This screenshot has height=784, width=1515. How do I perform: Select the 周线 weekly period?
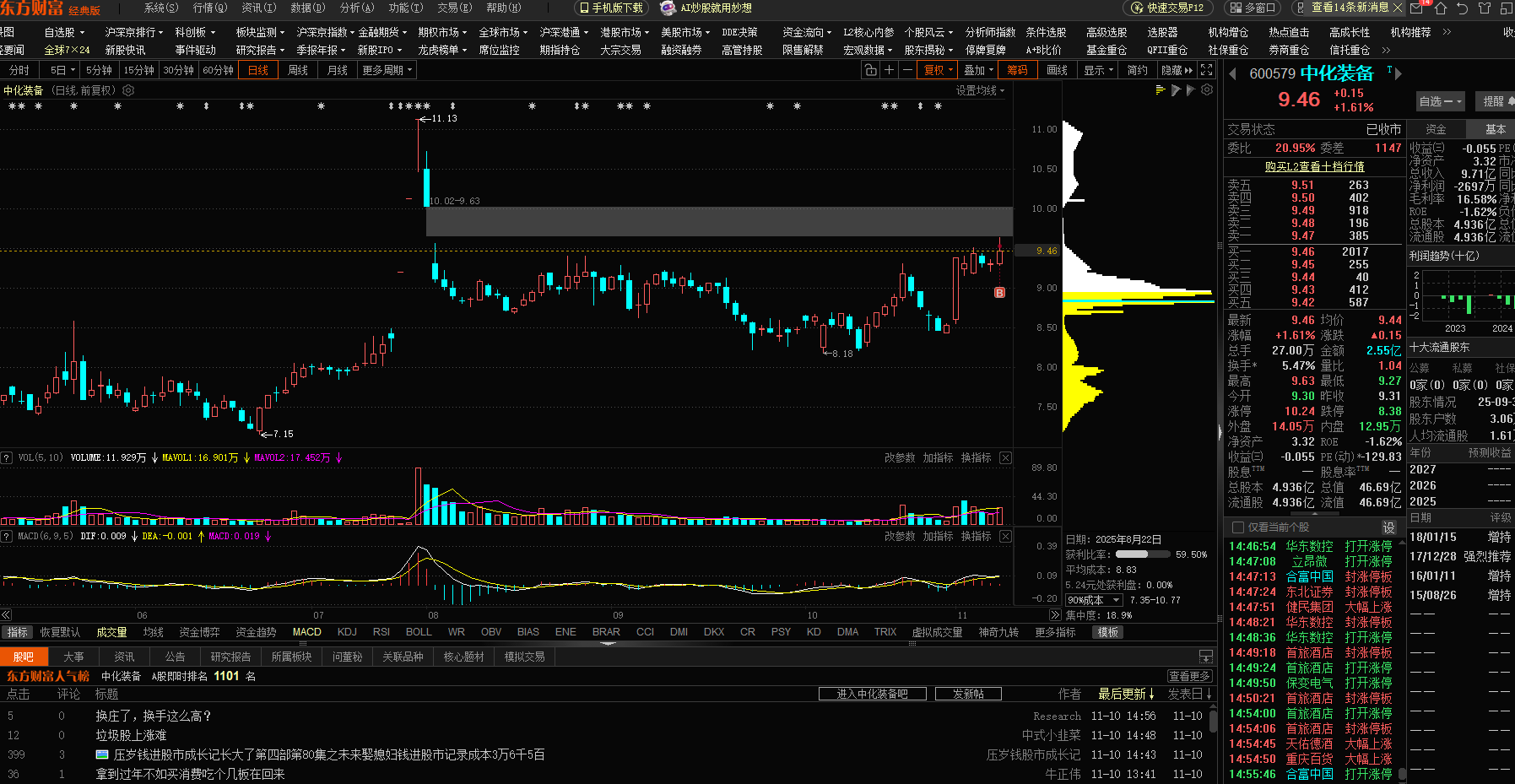pos(298,70)
